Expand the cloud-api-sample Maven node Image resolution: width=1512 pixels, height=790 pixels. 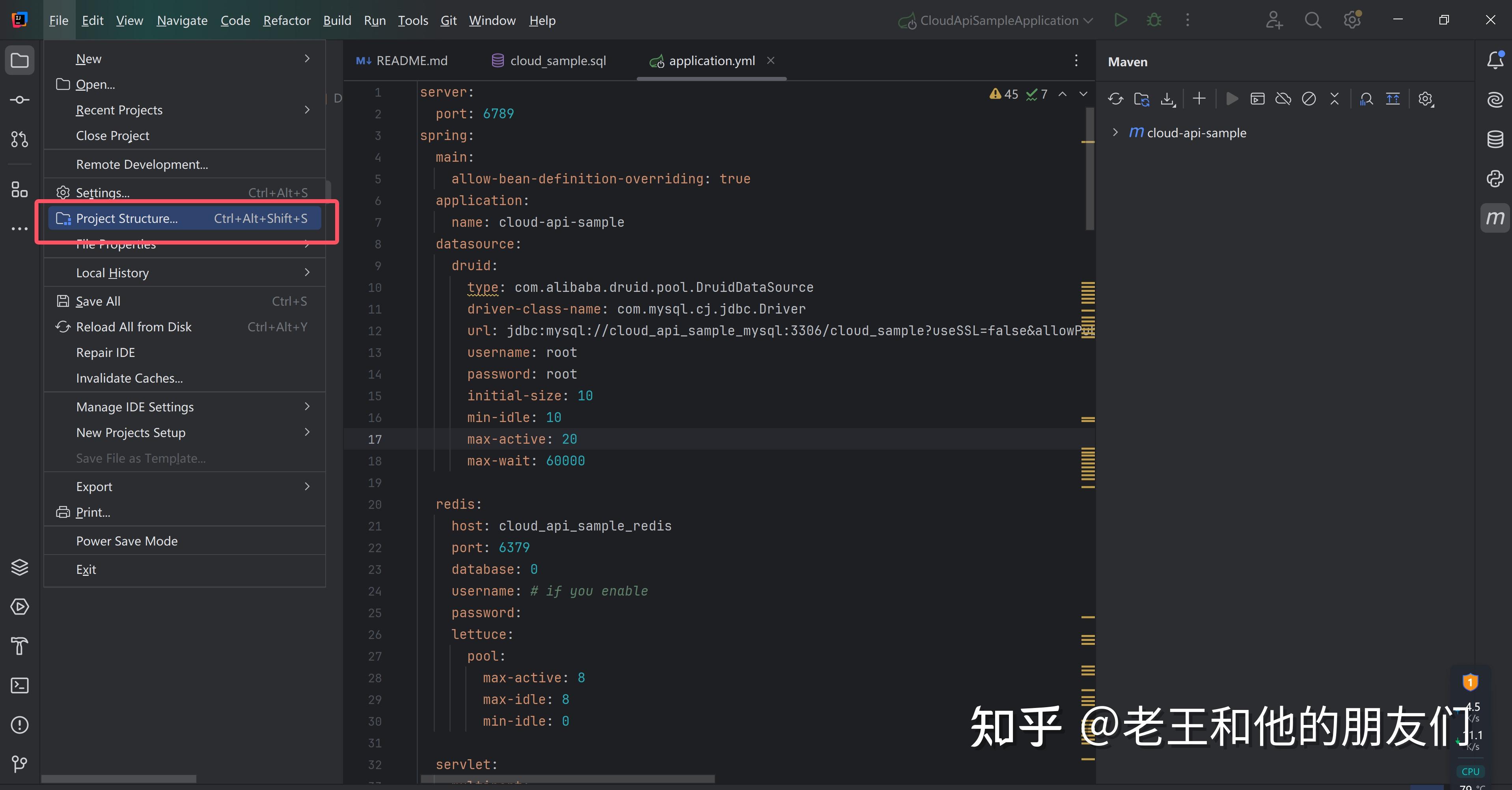(x=1115, y=133)
